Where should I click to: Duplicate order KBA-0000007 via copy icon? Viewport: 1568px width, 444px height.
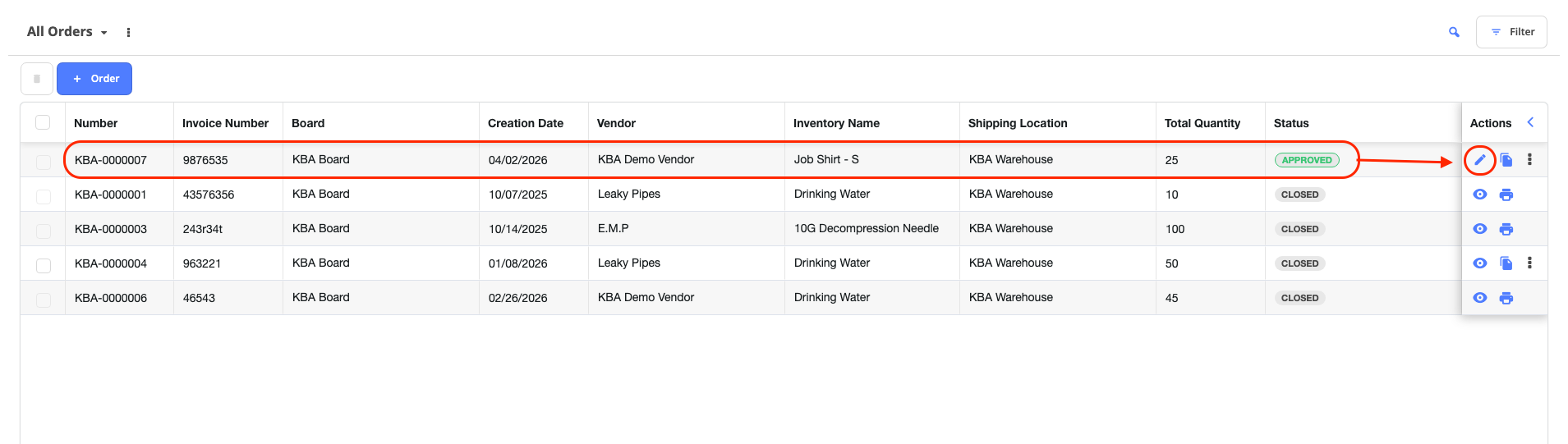1506,160
